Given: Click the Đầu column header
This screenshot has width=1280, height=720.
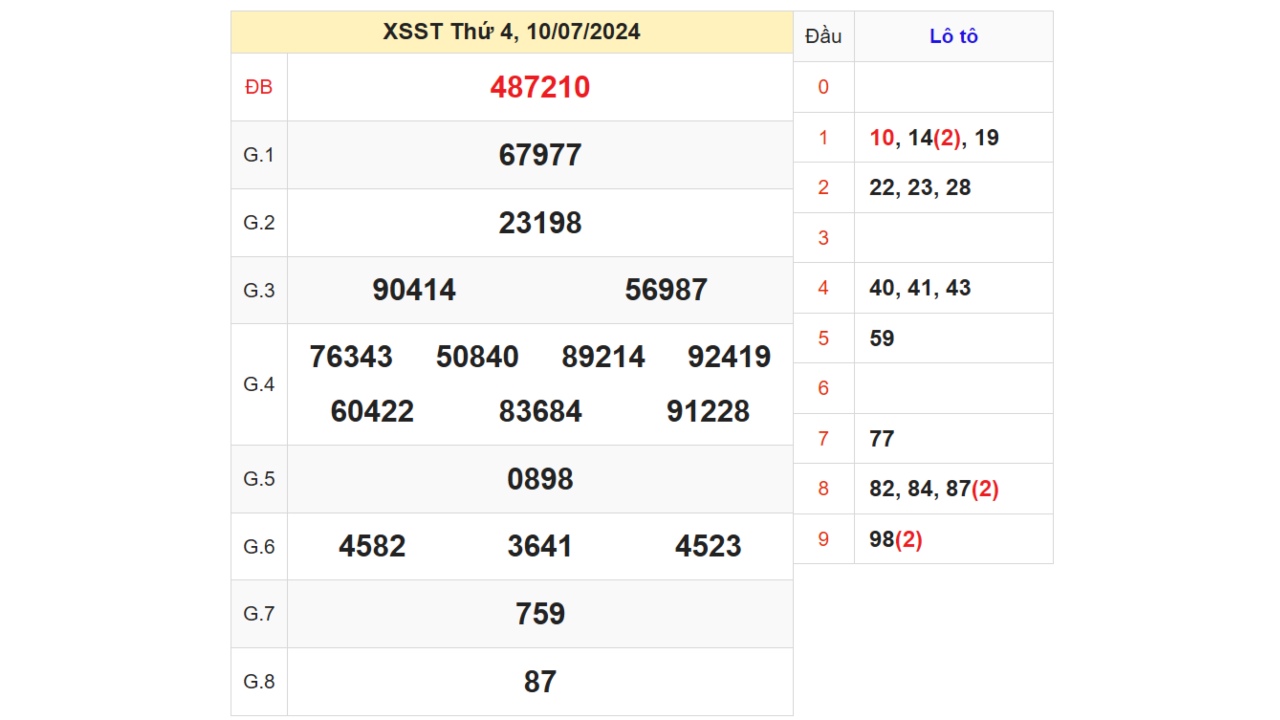Looking at the screenshot, I should pos(823,37).
